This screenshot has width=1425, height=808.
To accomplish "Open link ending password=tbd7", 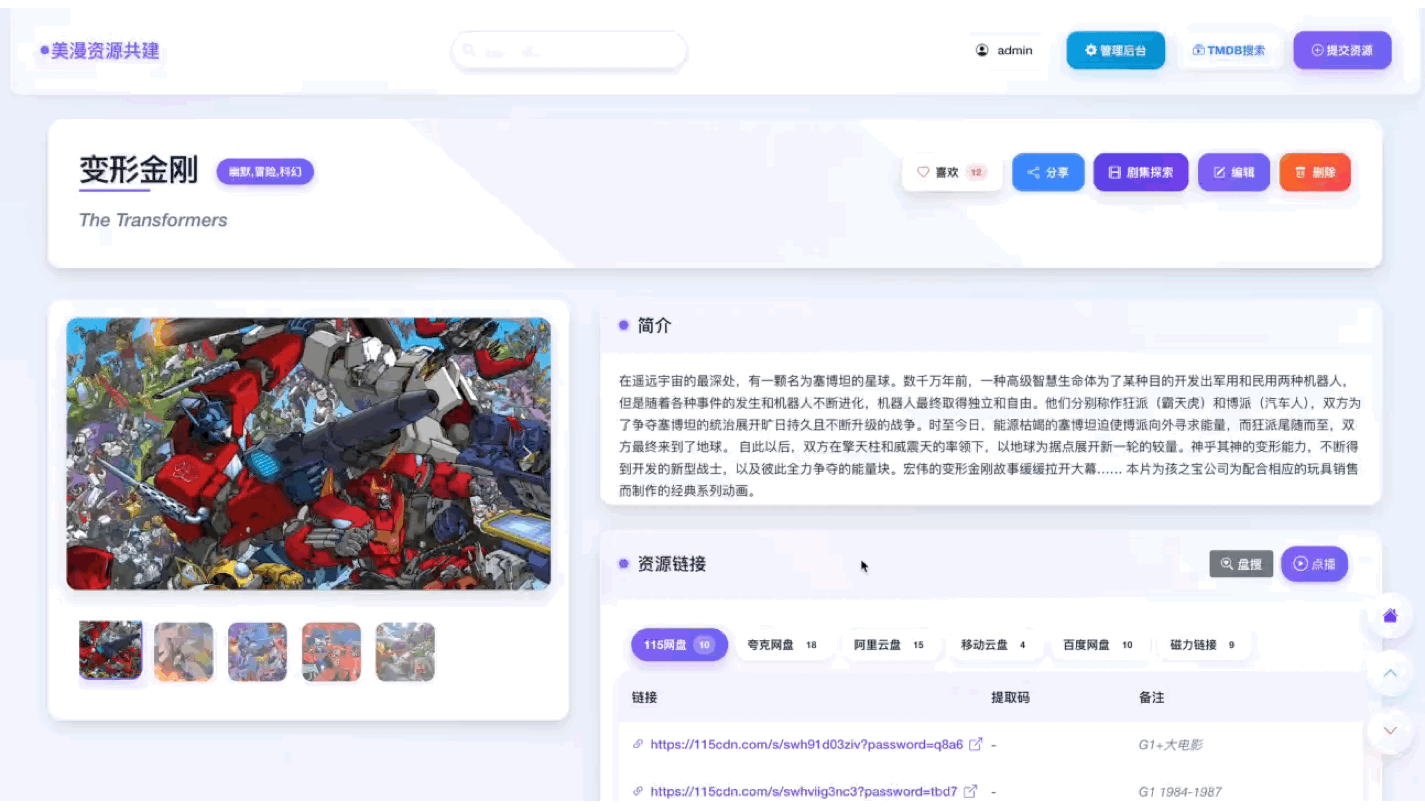I will pos(804,792).
